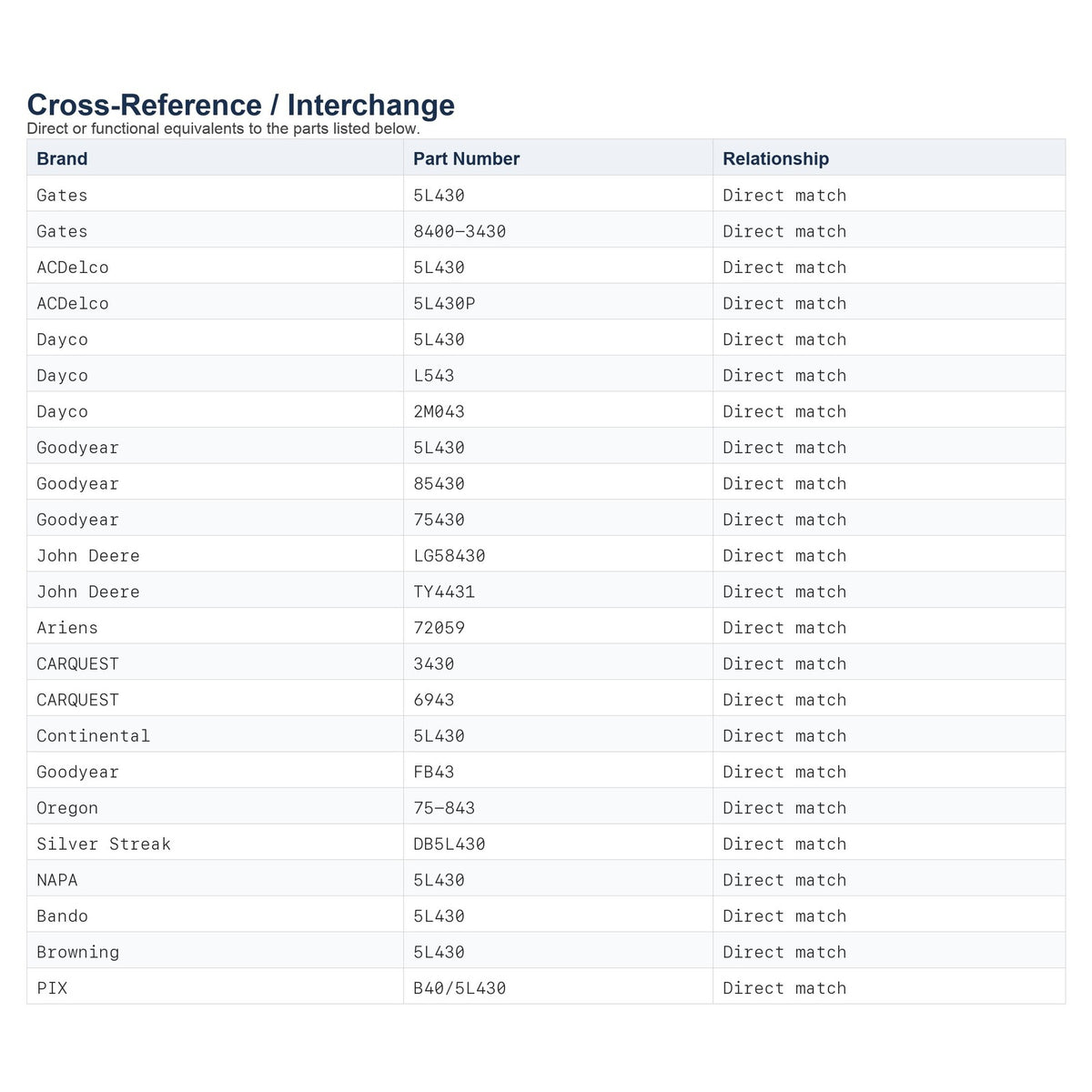
Task: Click Direct match in the PIX row
Action: (784, 988)
